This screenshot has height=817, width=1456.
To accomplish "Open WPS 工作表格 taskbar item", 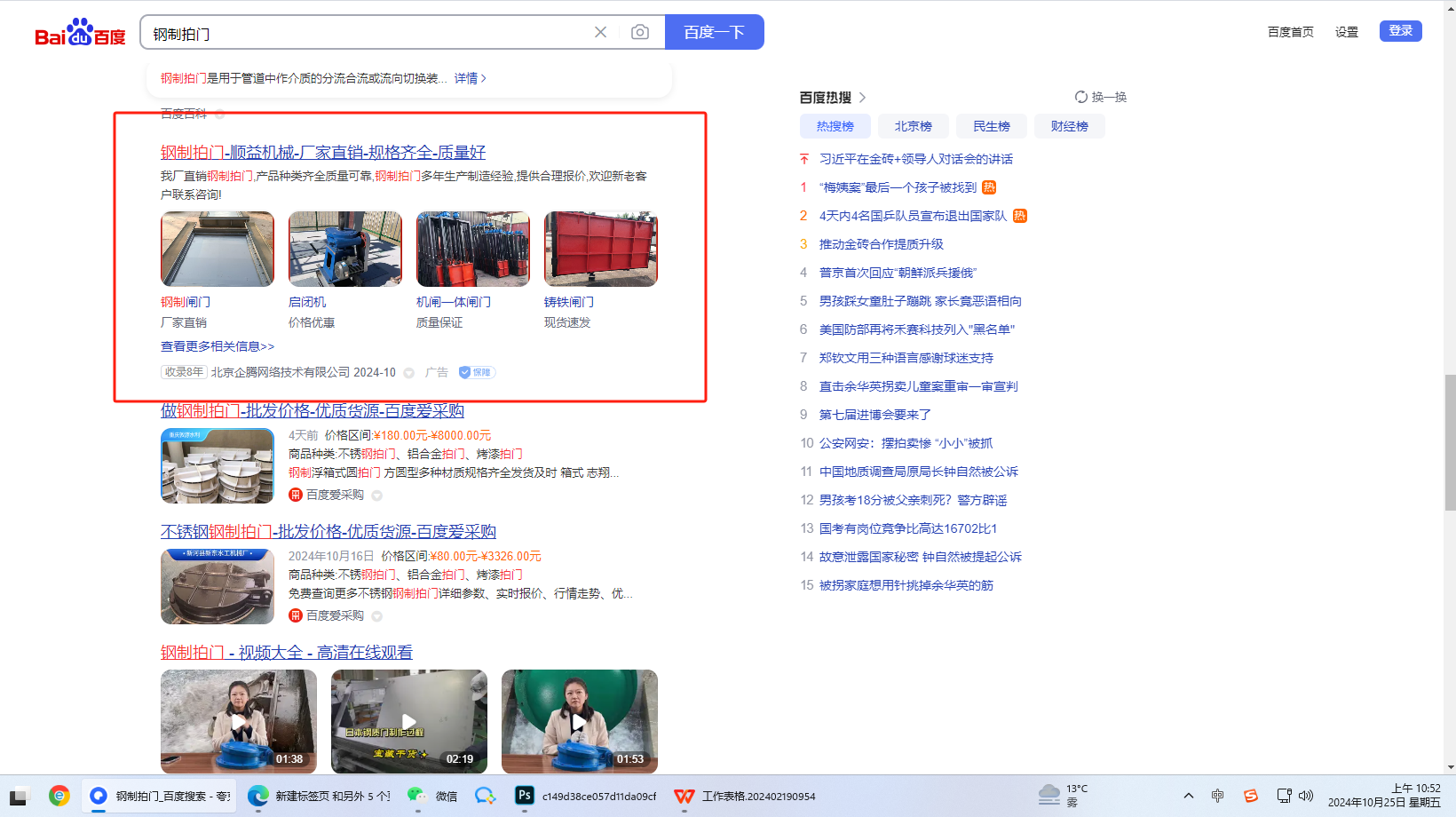I will [744, 796].
